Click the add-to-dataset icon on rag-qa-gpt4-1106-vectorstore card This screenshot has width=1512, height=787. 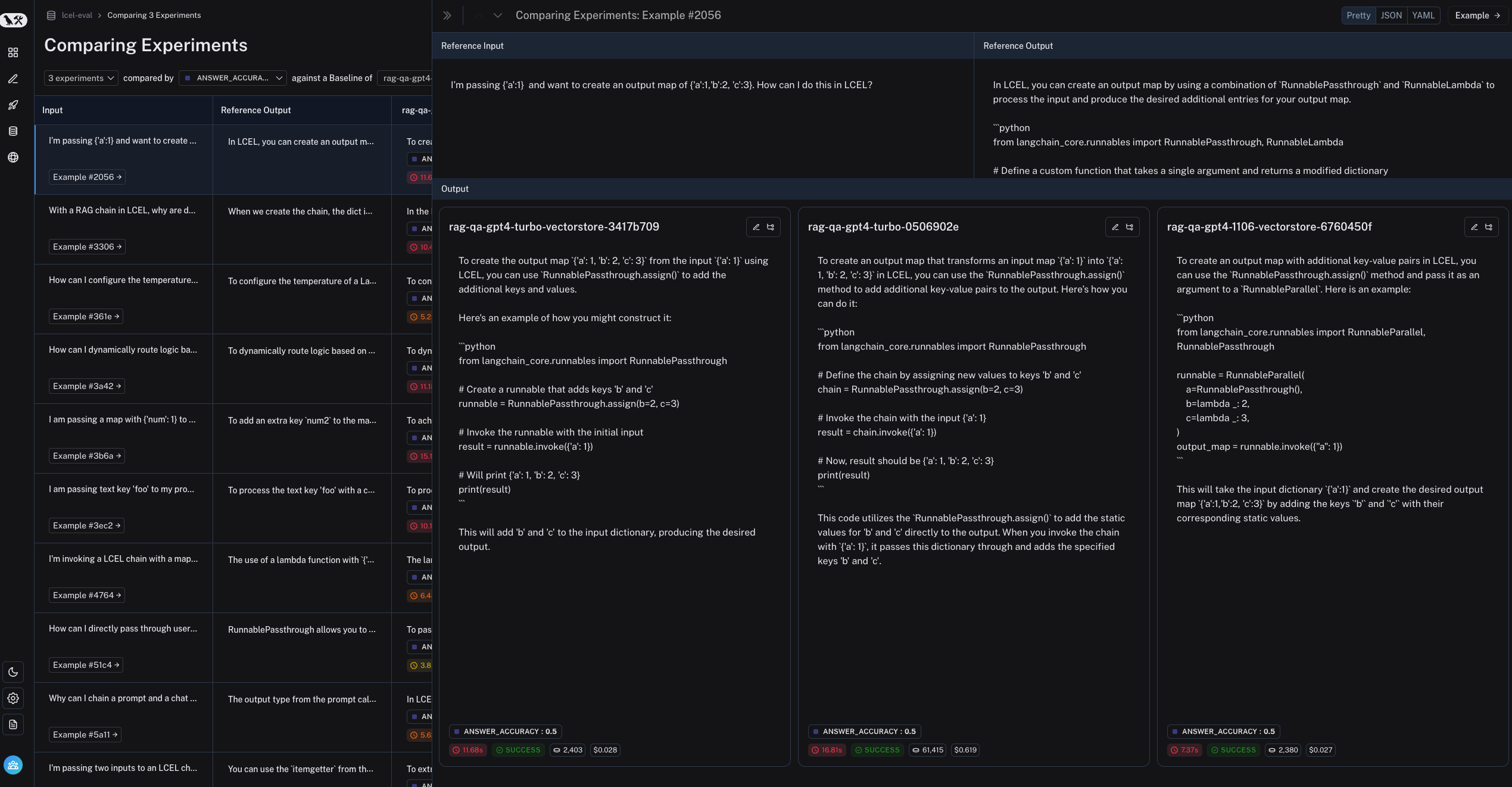click(x=1489, y=227)
